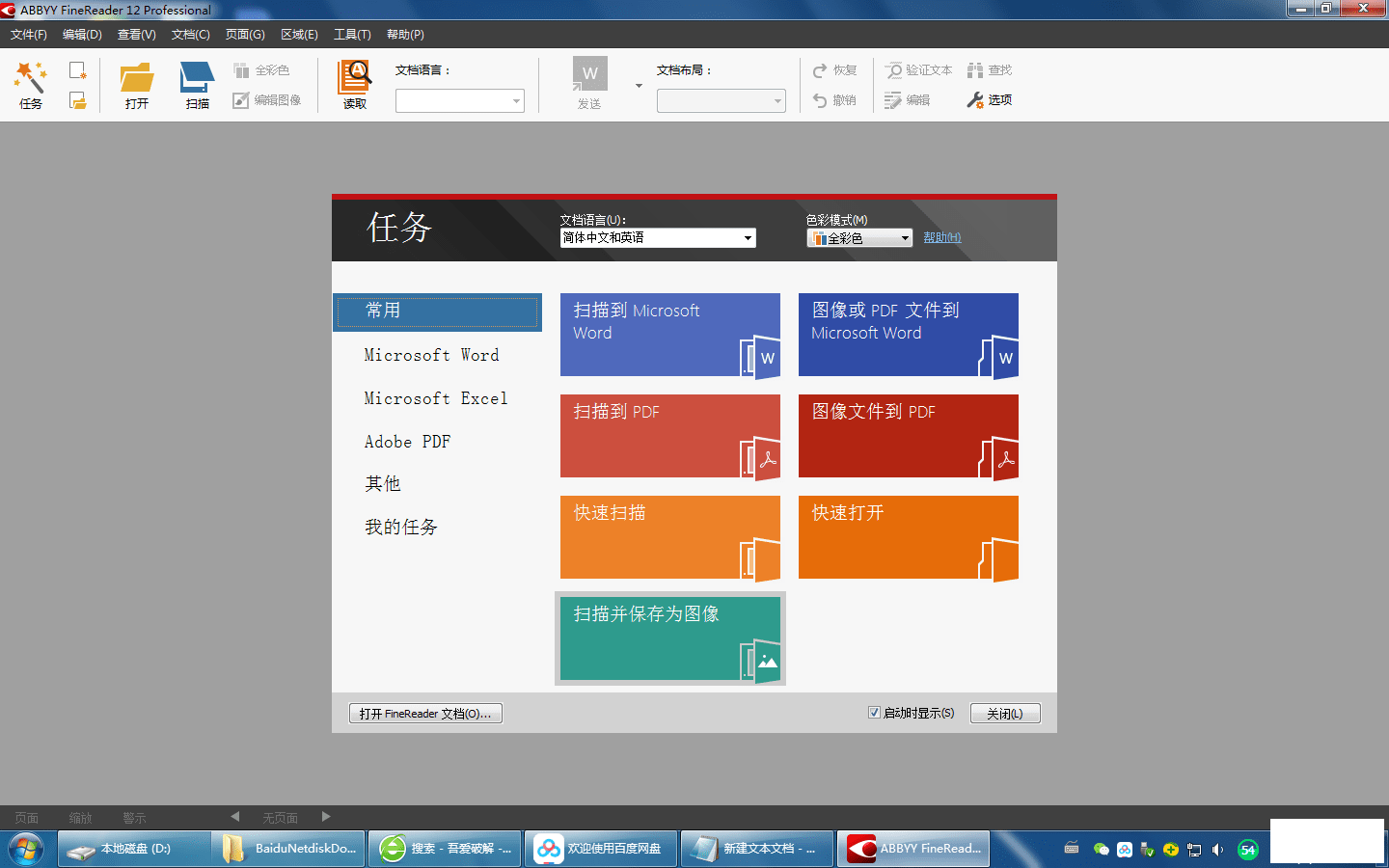Image resolution: width=1389 pixels, height=868 pixels.
Task: Click the 撤销 undo toolbar icon
Action: (834, 100)
